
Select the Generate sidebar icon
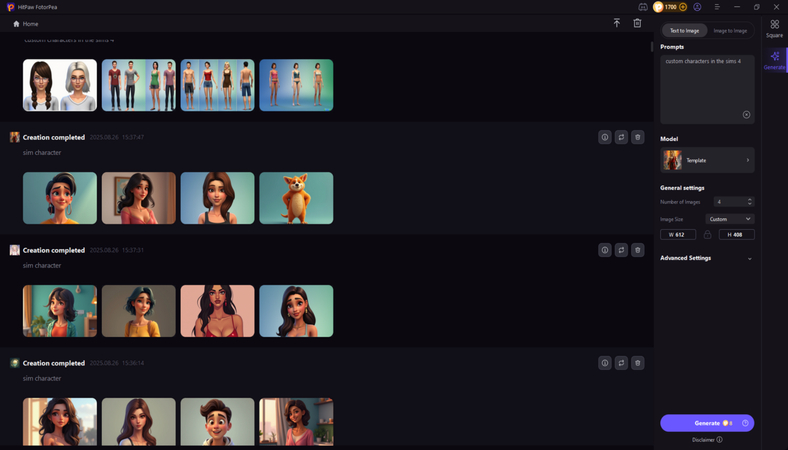(774, 60)
